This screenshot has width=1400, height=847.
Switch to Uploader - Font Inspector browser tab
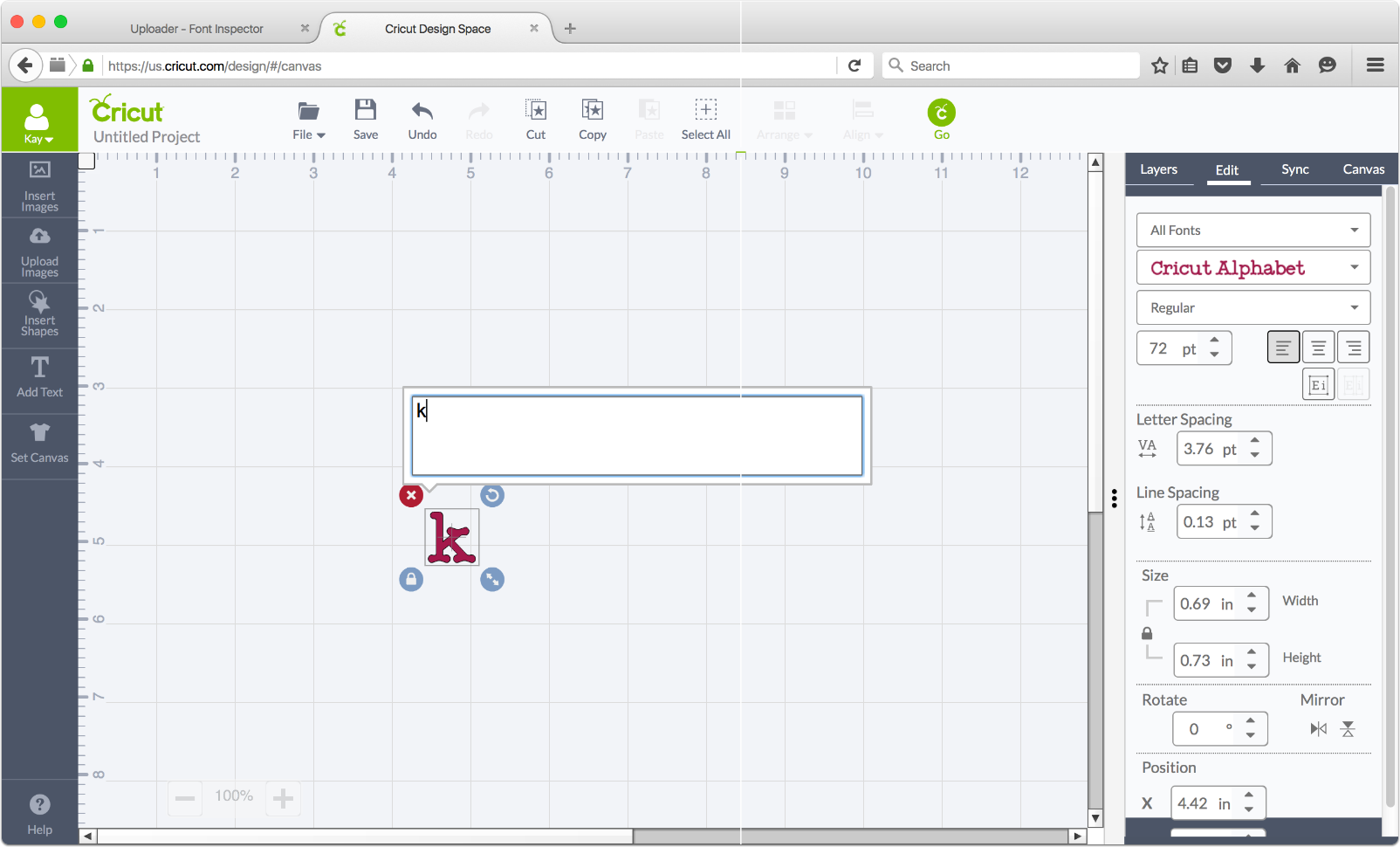click(196, 29)
